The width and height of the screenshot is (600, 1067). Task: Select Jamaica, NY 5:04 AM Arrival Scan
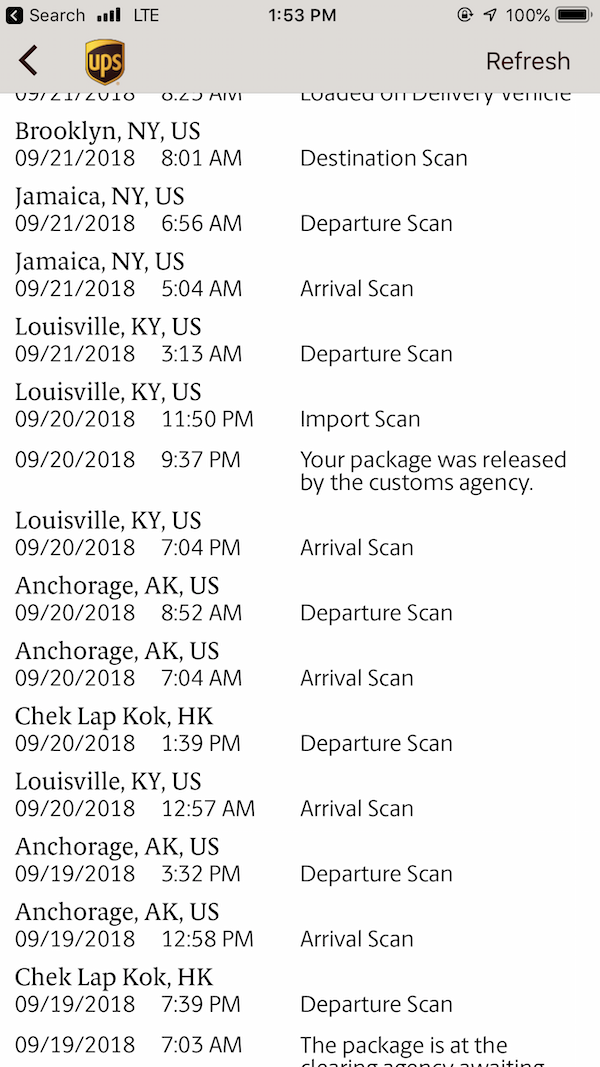click(x=300, y=276)
